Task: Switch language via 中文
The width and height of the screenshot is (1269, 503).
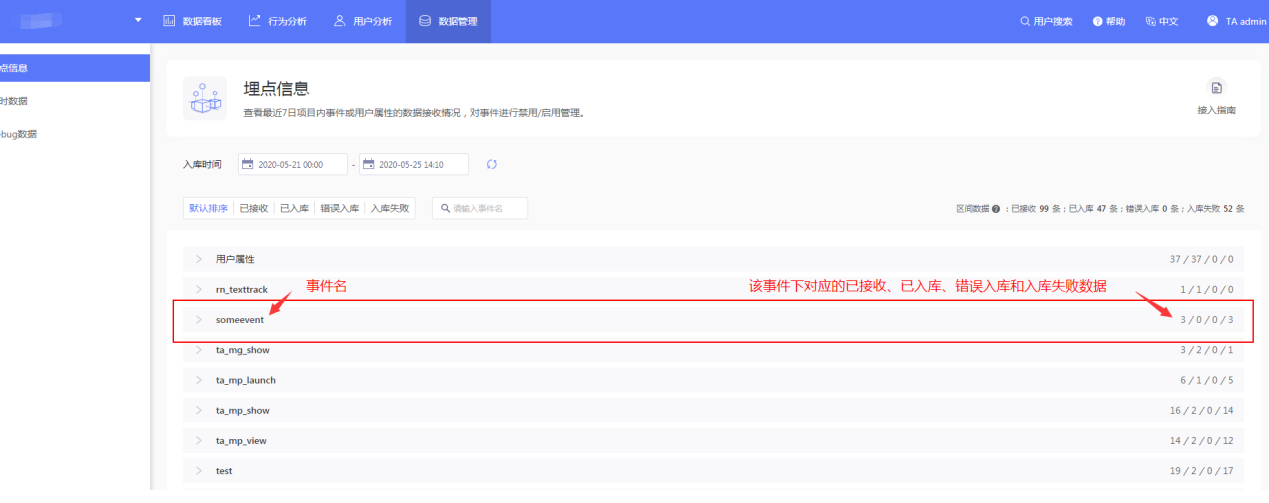Action: pos(1162,21)
